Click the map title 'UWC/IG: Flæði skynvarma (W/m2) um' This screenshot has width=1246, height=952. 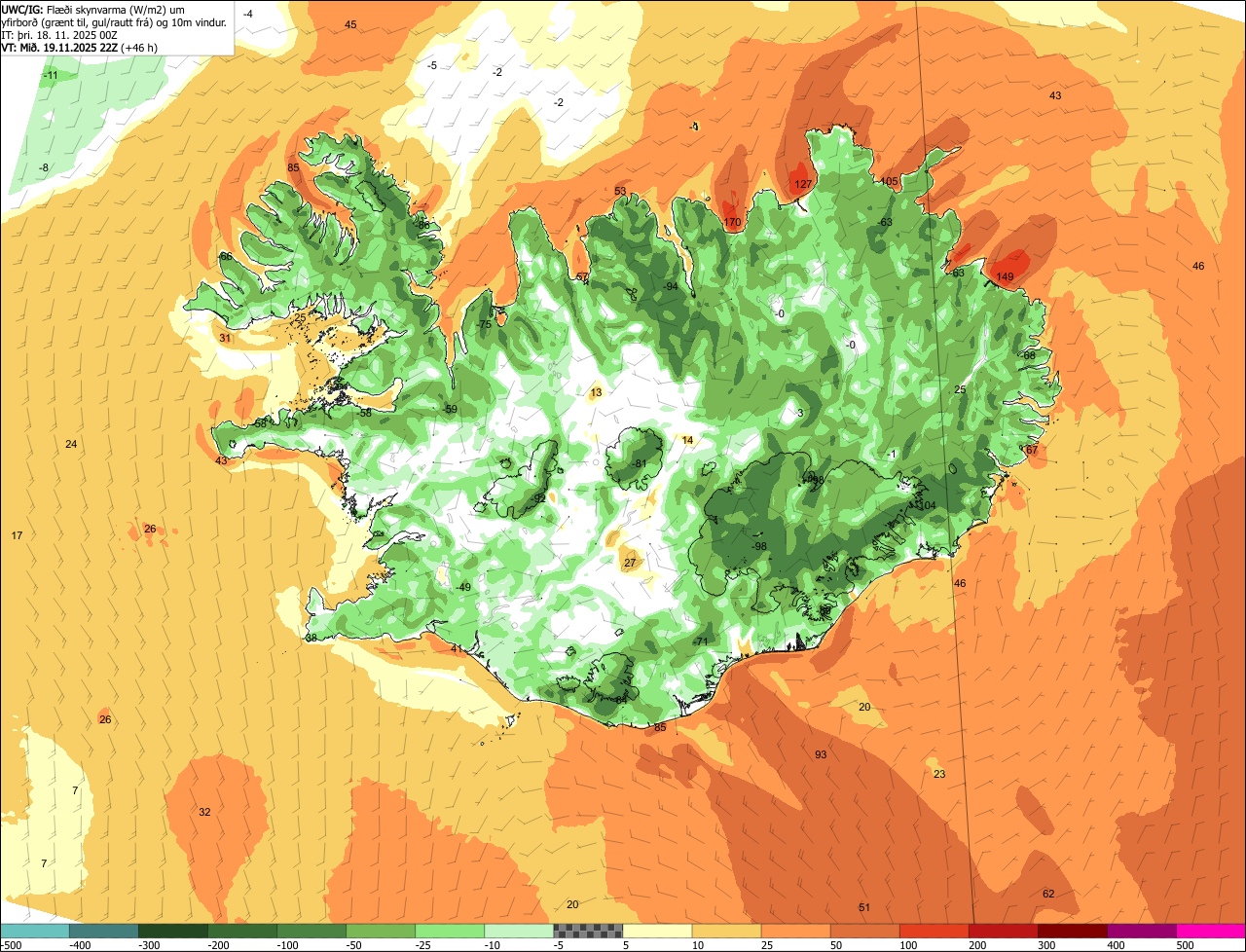tap(93, 9)
